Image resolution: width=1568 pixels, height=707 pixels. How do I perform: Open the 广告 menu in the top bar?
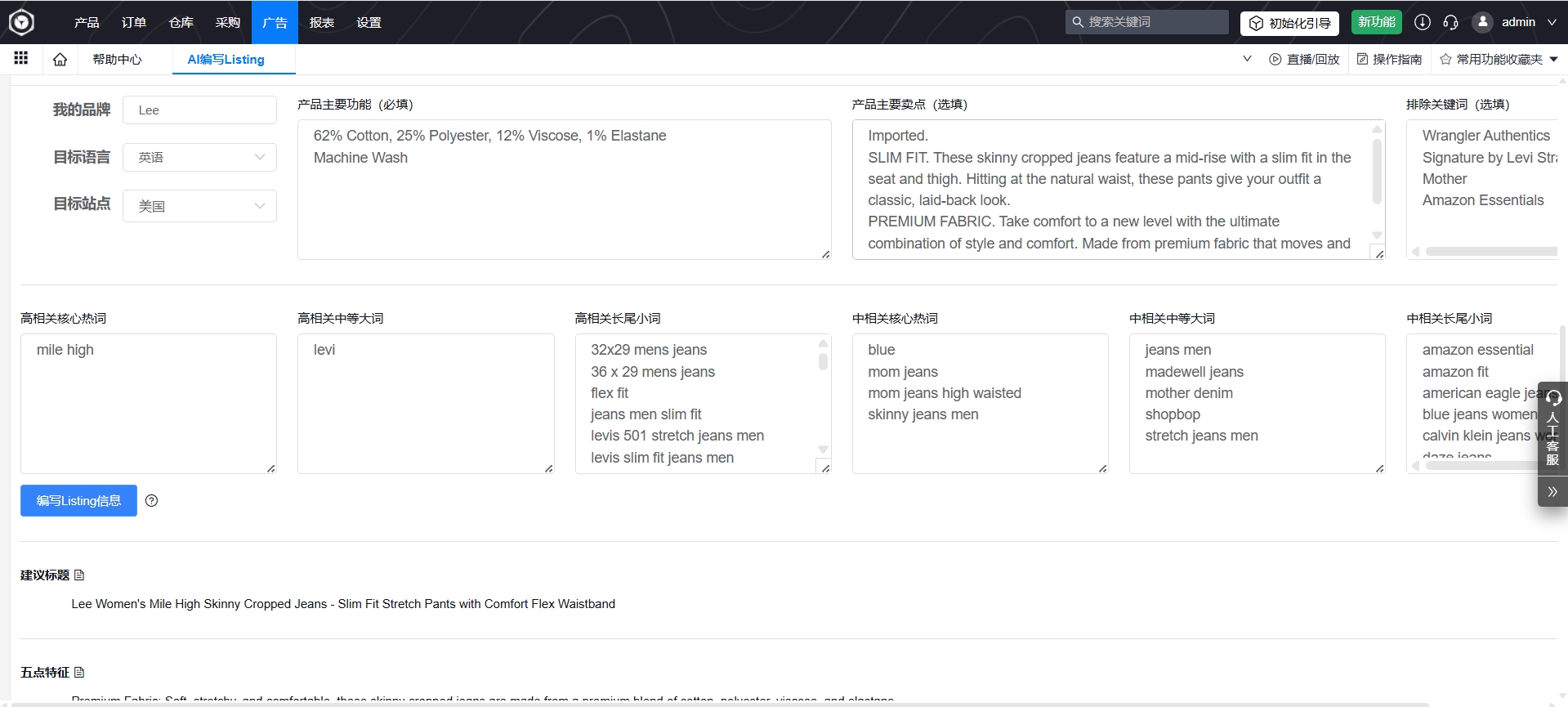point(275,22)
